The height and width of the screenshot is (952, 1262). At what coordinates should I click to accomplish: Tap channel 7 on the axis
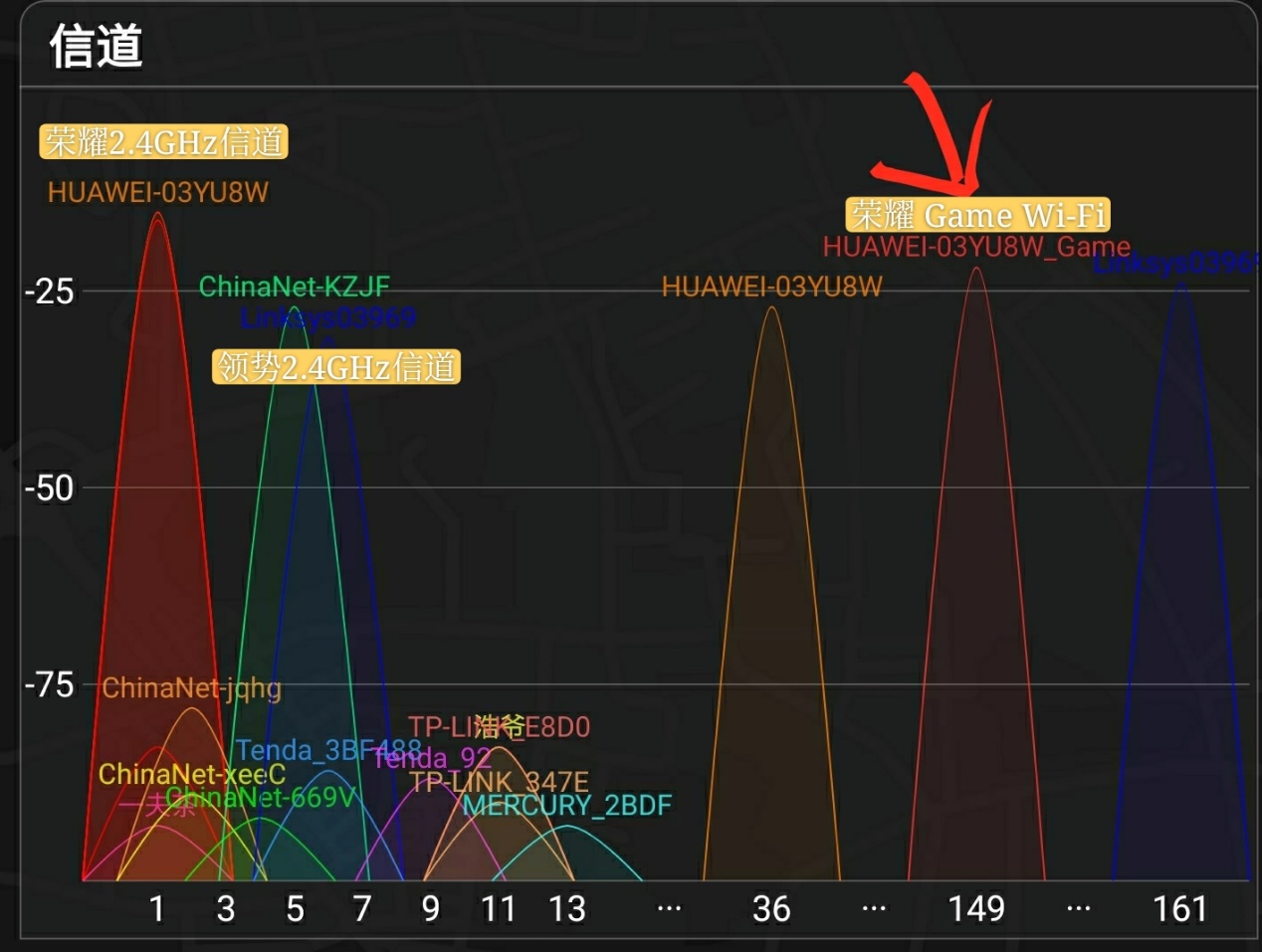click(x=362, y=908)
